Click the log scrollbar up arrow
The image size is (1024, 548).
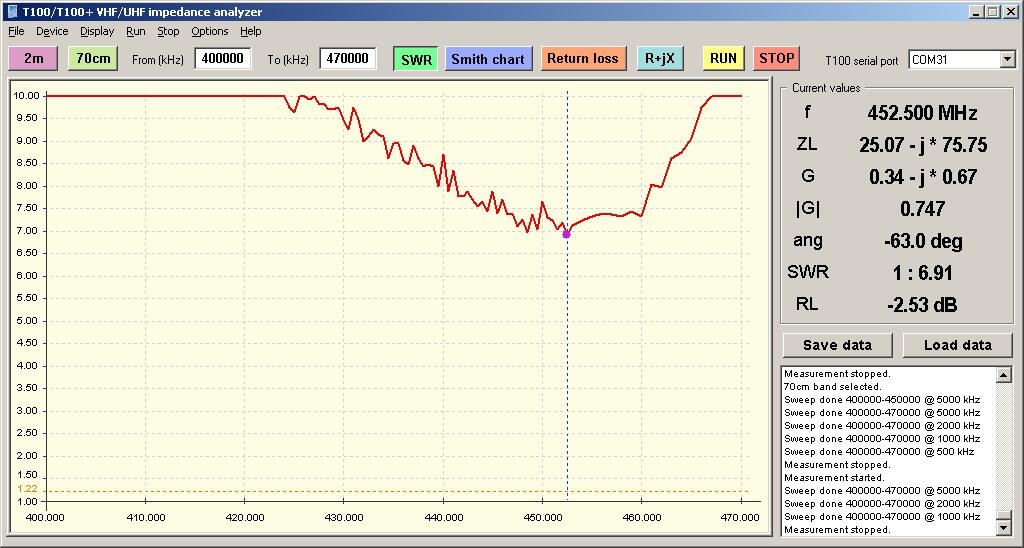pos(1004,375)
